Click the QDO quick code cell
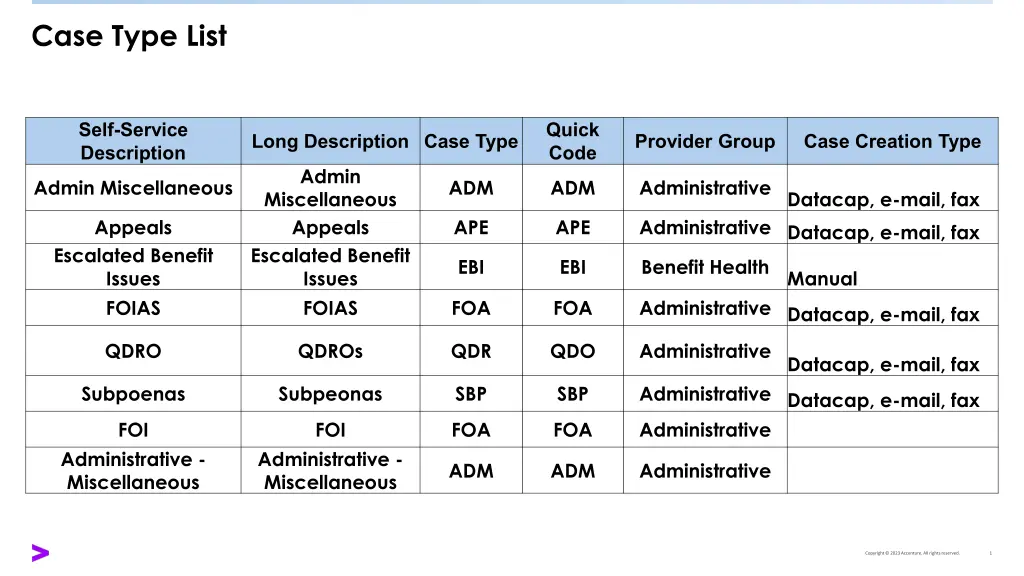This screenshot has height=576, width=1024. coord(572,351)
